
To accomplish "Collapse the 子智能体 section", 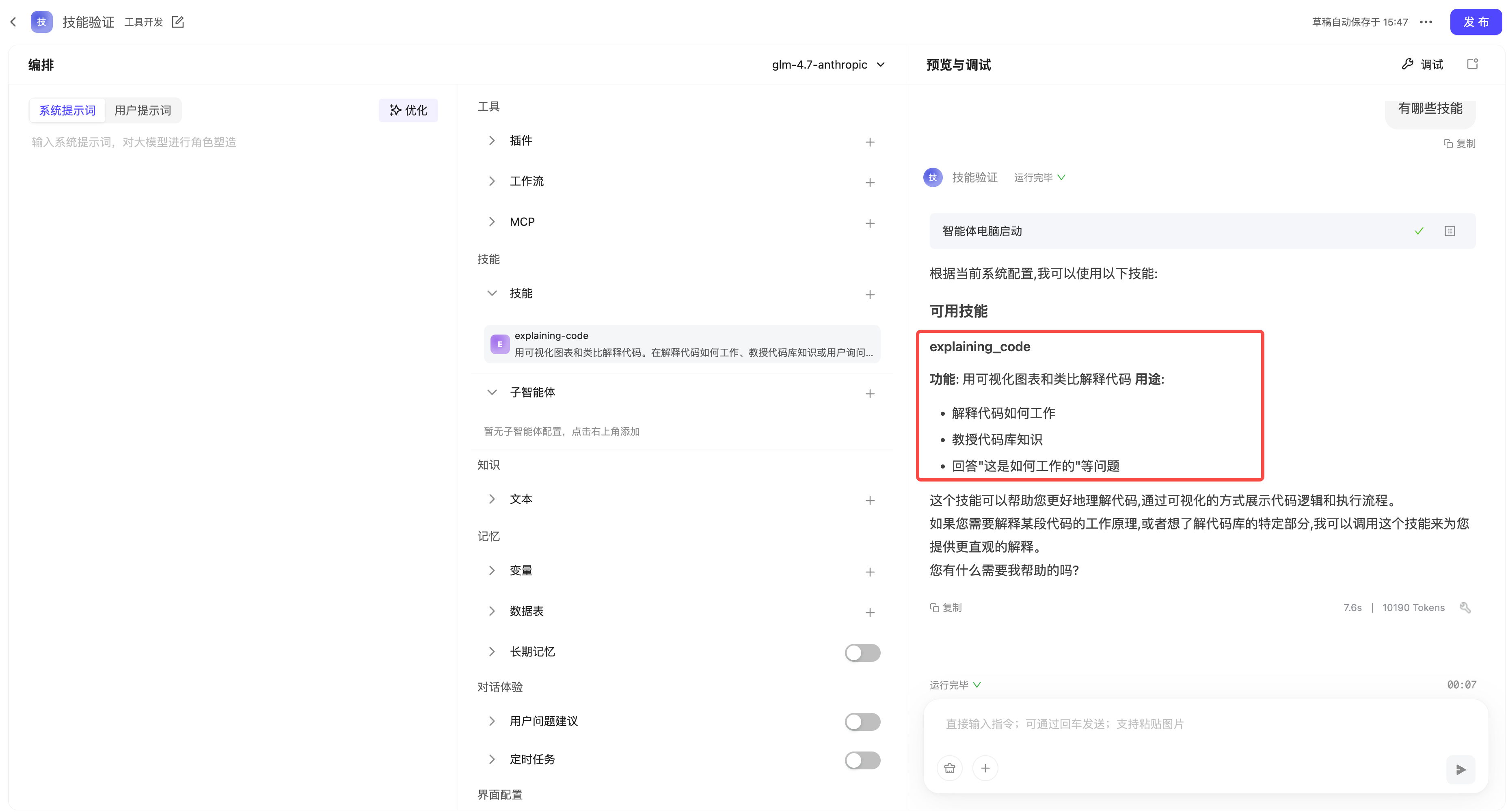I will (x=492, y=392).
